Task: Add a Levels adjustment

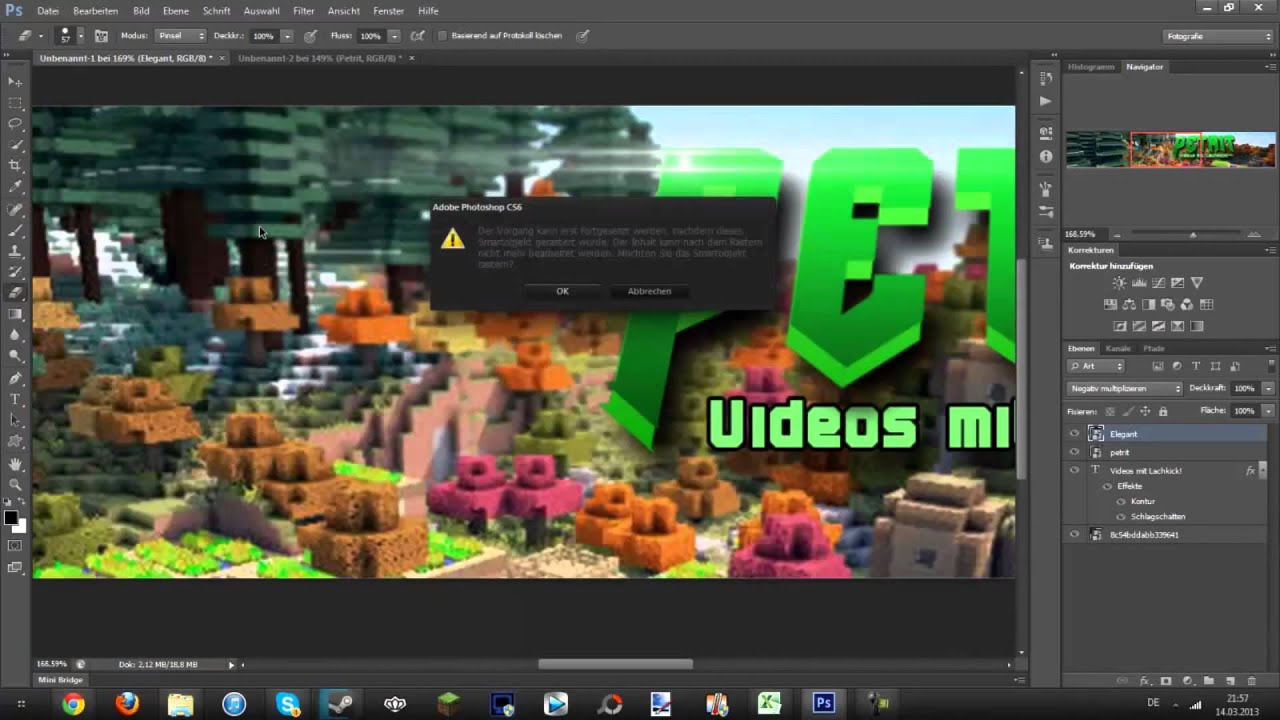Action: pyautogui.click(x=1139, y=283)
